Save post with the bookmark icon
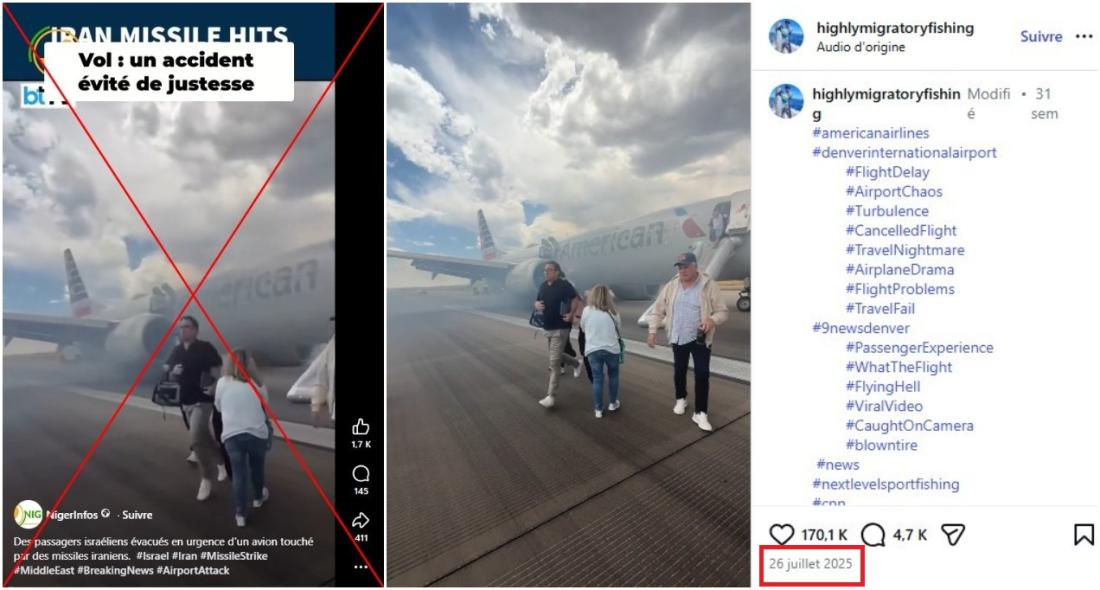 tap(1083, 535)
